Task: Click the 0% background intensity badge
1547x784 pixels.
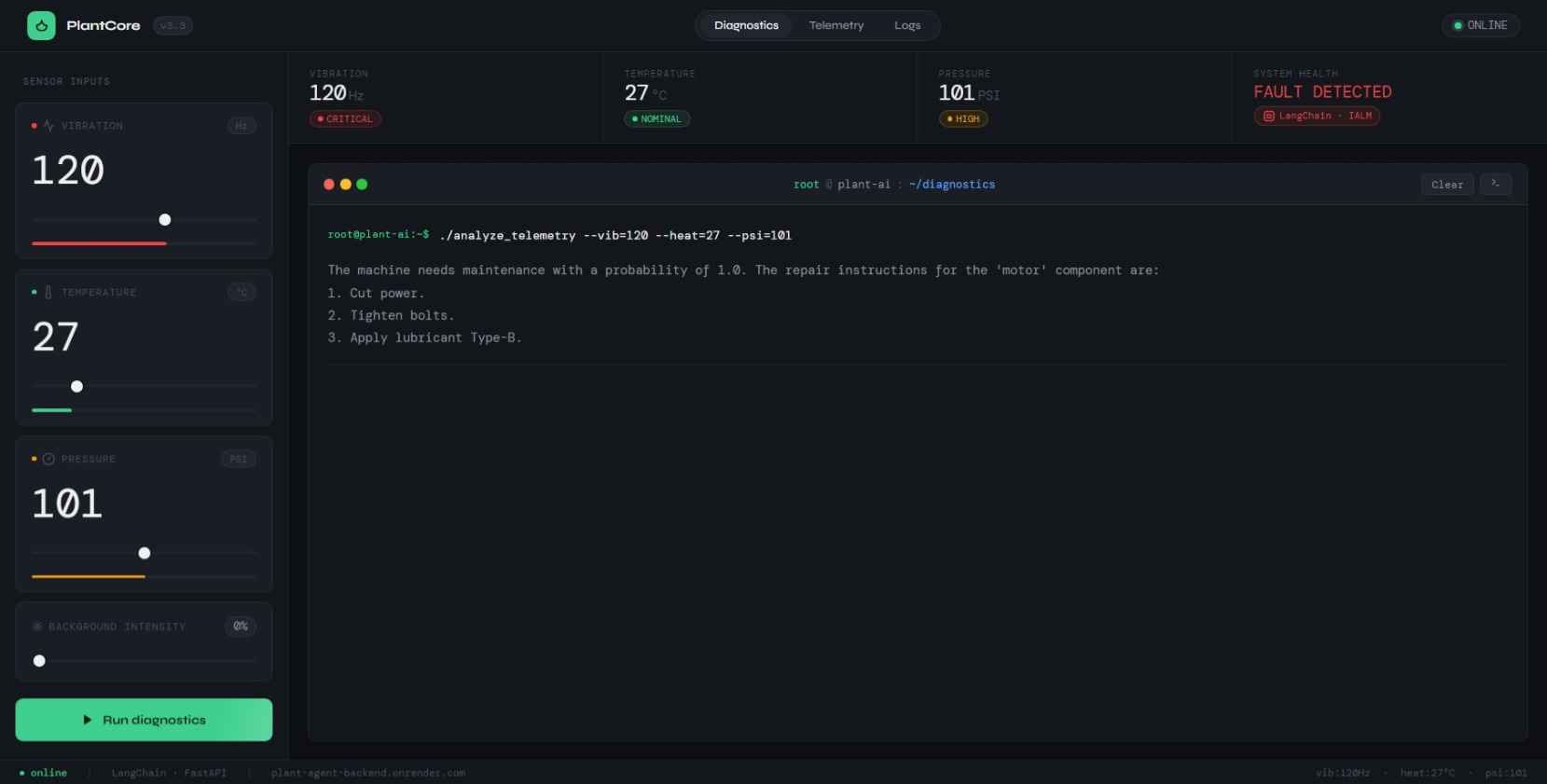Action: point(241,626)
